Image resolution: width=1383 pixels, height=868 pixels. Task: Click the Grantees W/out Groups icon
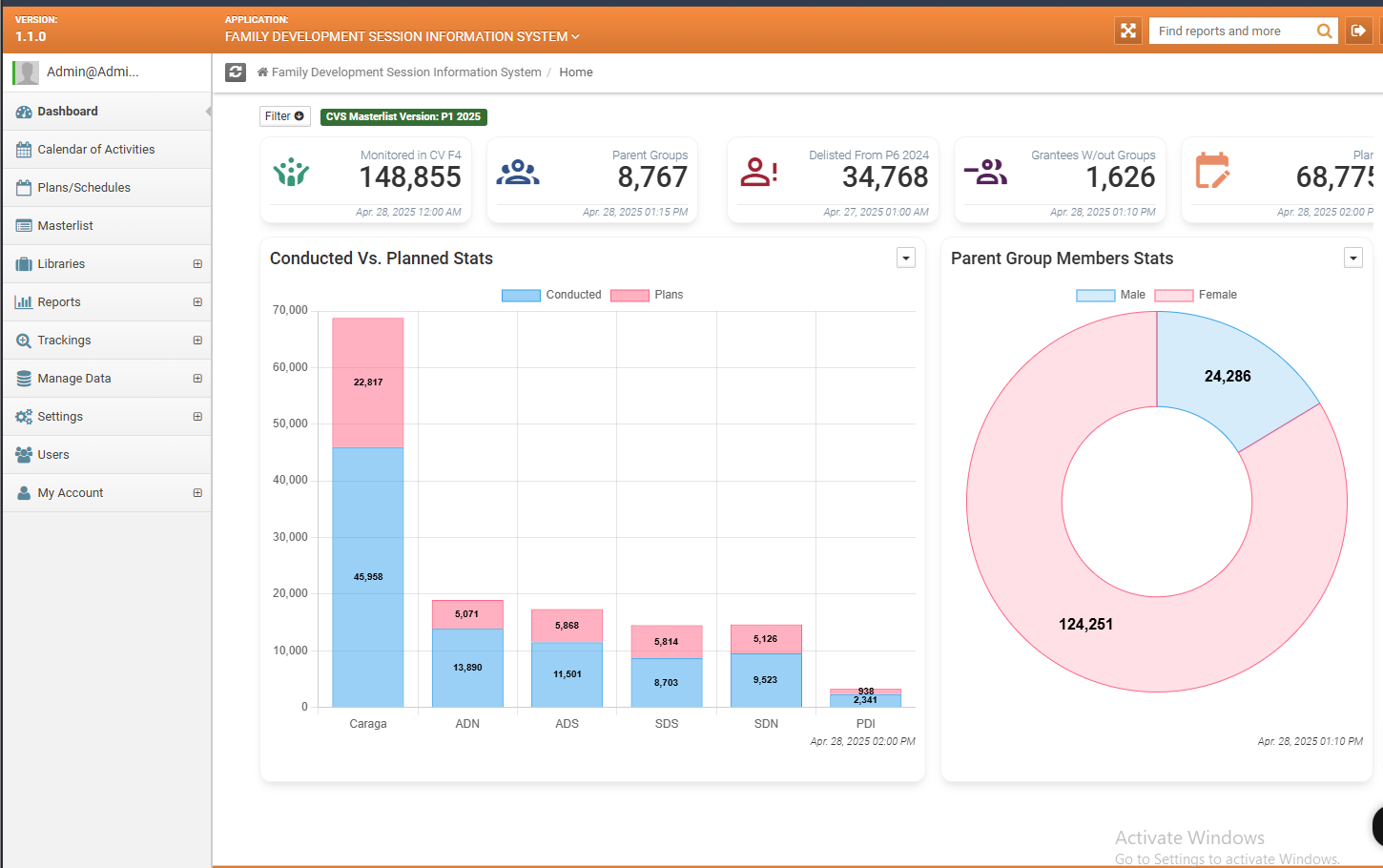click(986, 173)
